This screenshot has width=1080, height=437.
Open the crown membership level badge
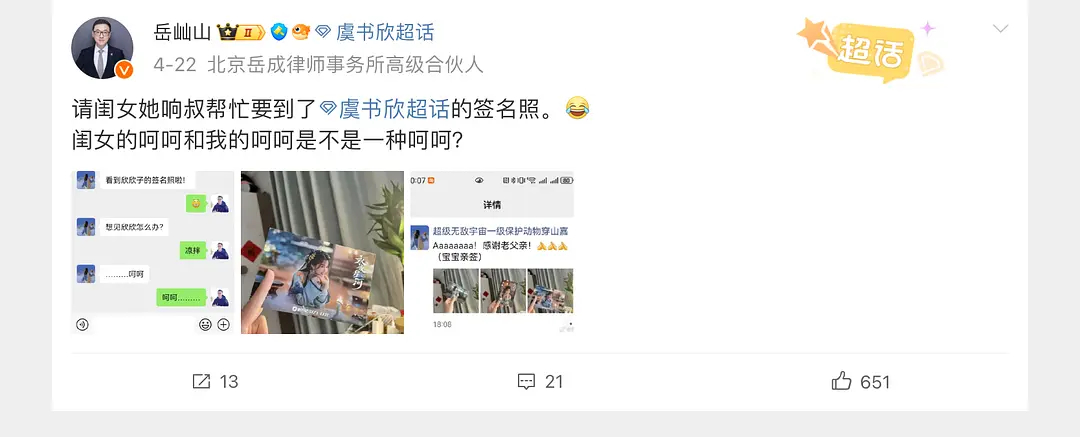[x=241, y=32]
